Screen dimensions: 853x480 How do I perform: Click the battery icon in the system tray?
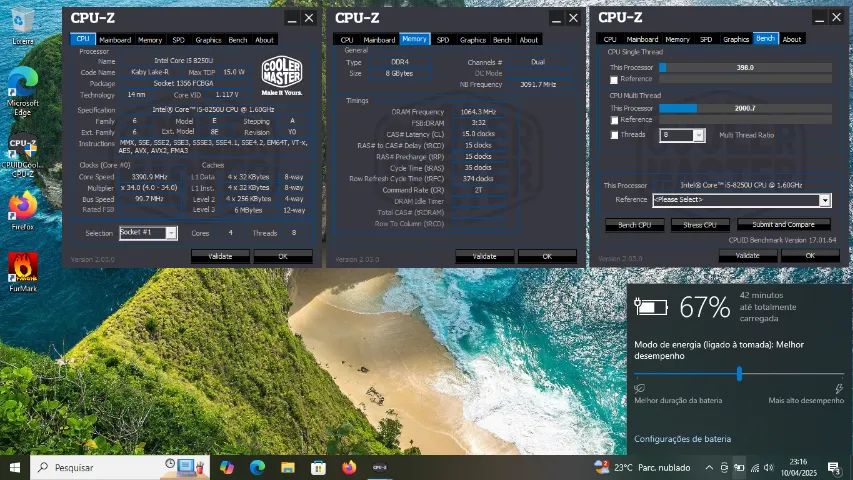point(739,467)
